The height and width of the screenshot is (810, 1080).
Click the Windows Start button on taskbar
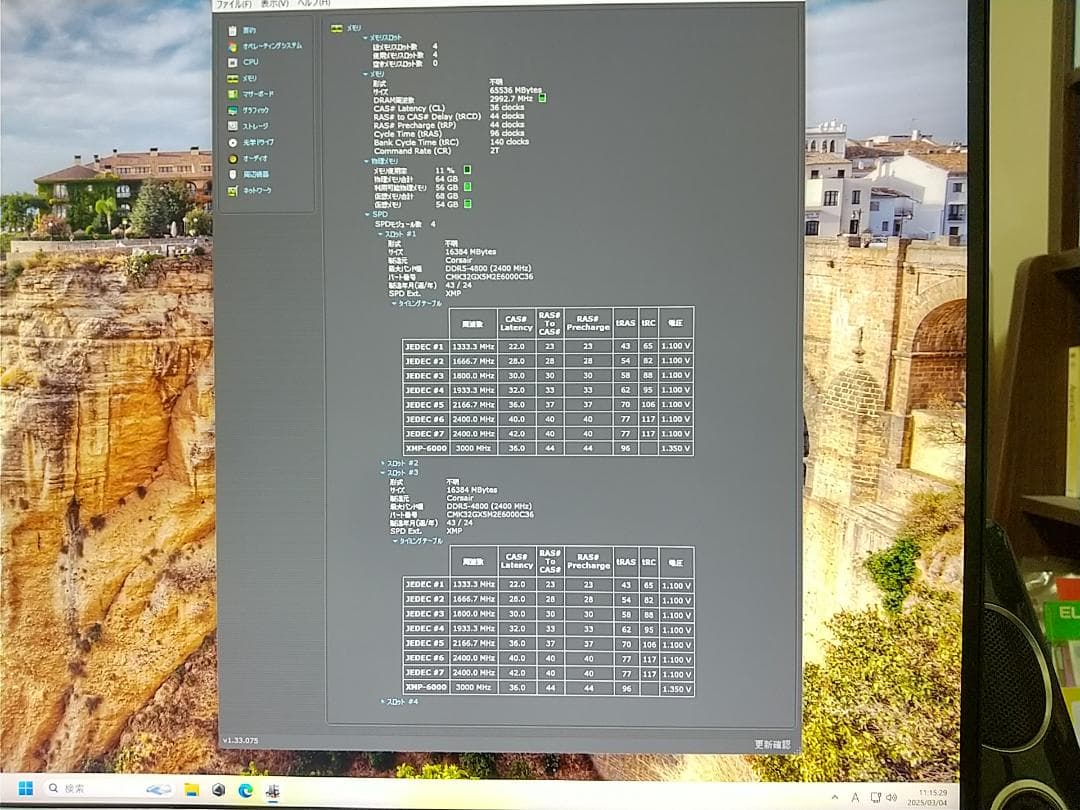tap(24, 789)
